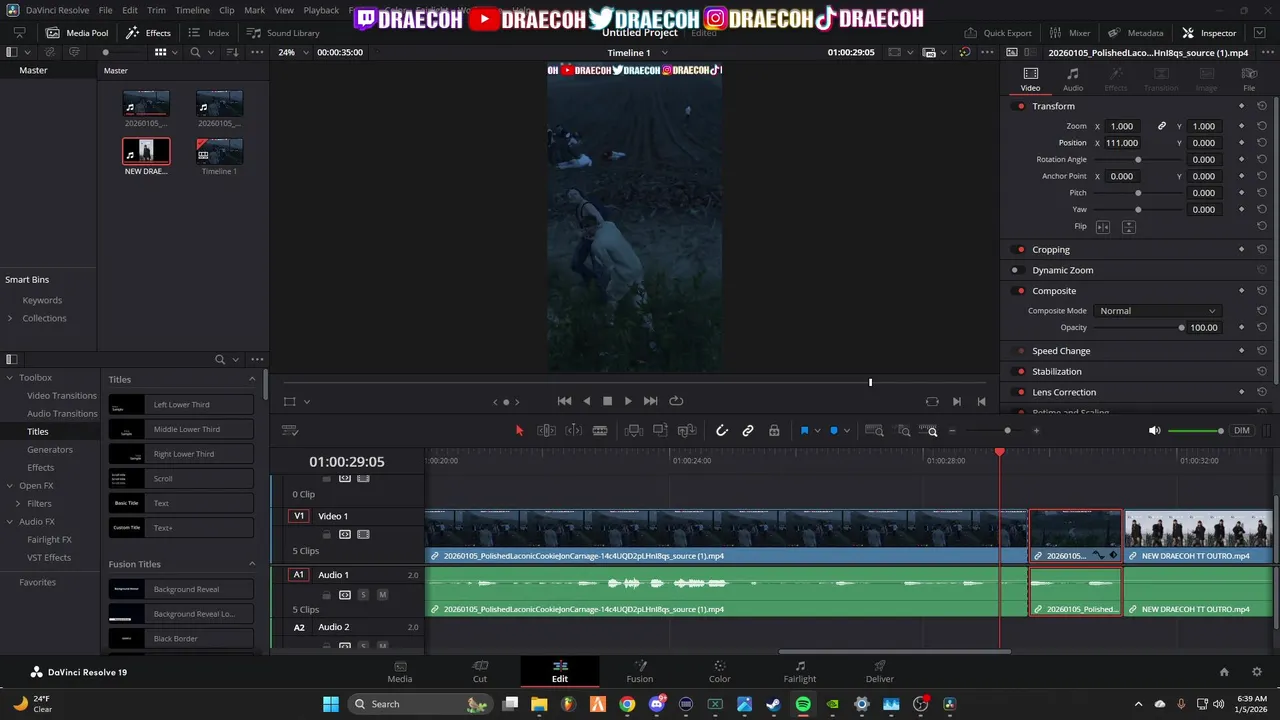Toggle loop playback button
The width and height of the screenshot is (1280, 720).
(x=676, y=401)
